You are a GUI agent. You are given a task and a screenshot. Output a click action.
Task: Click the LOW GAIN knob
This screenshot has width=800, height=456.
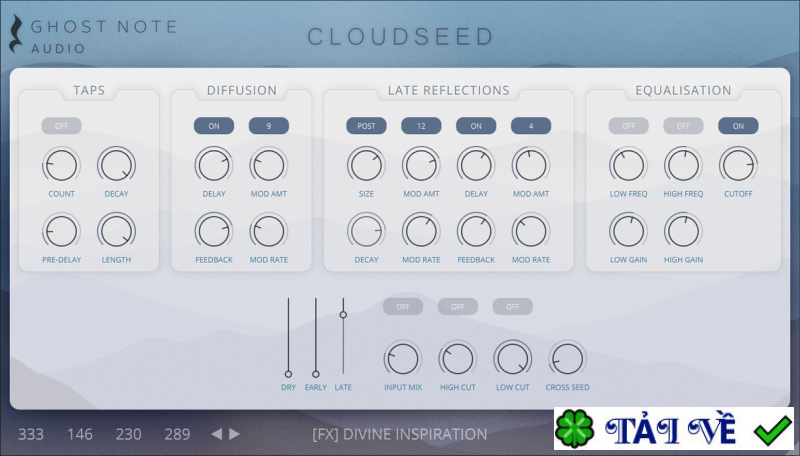tap(629, 231)
